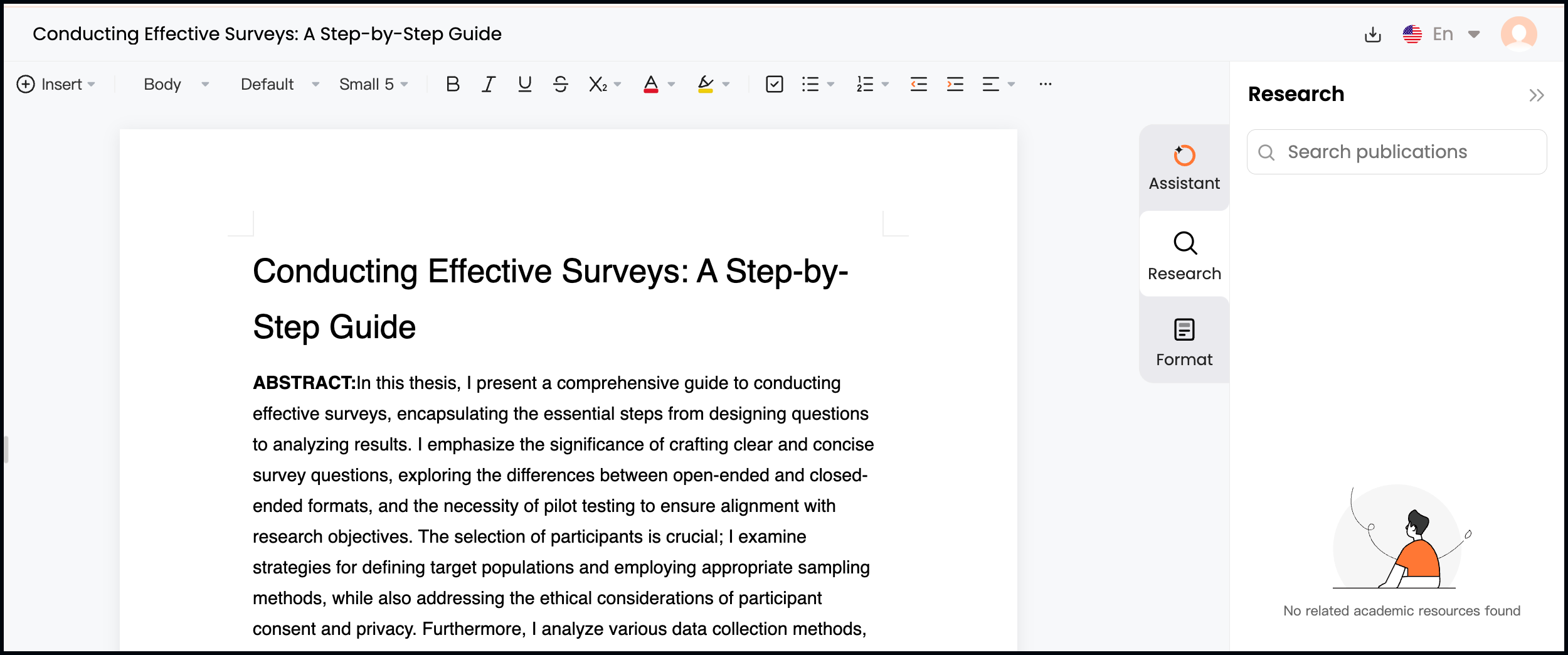The width and height of the screenshot is (1568, 655).
Task: Open the more options ellipsis
Action: point(1045,84)
